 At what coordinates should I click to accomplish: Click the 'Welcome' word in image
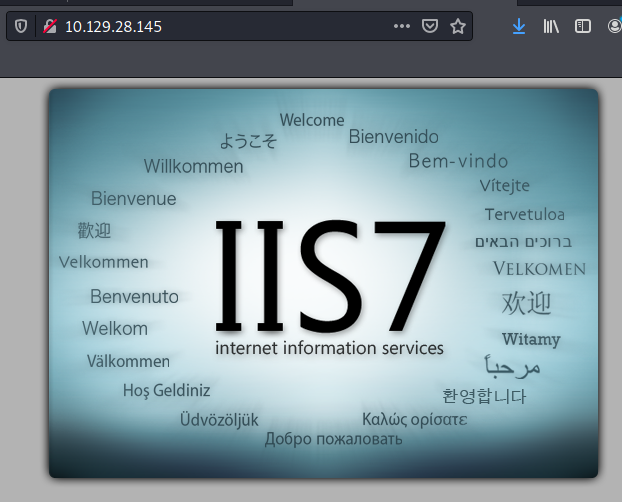pyautogui.click(x=312, y=120)
